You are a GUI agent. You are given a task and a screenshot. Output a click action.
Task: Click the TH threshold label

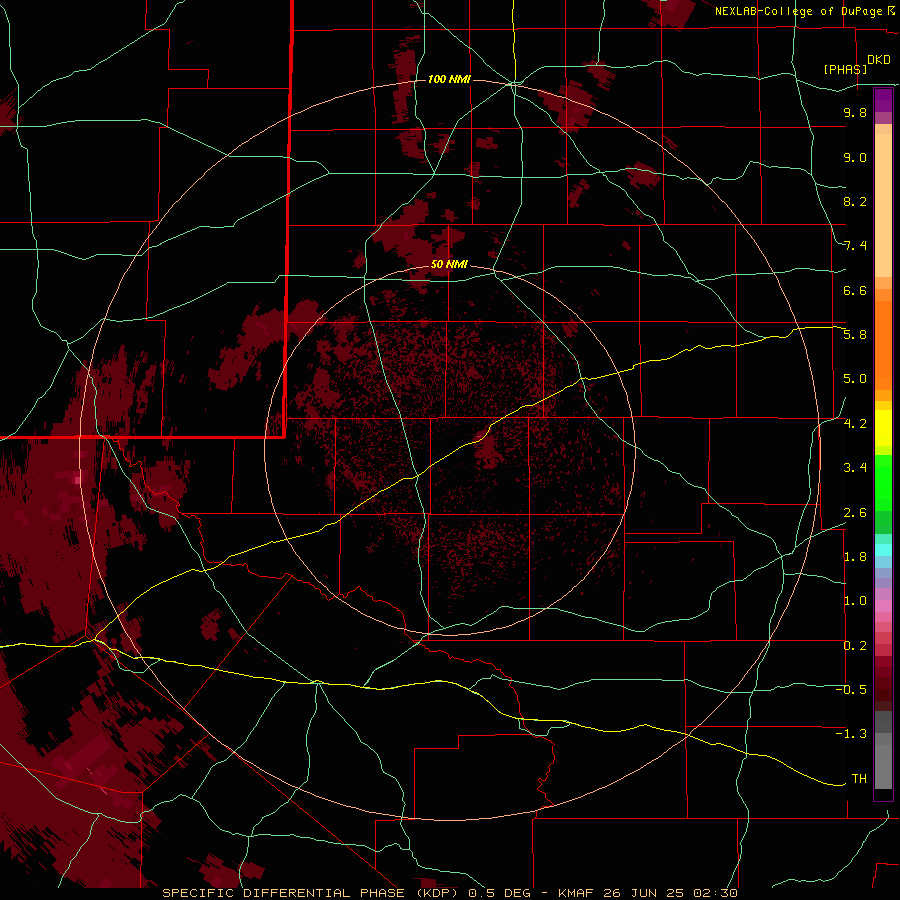[x=859, y=779]
